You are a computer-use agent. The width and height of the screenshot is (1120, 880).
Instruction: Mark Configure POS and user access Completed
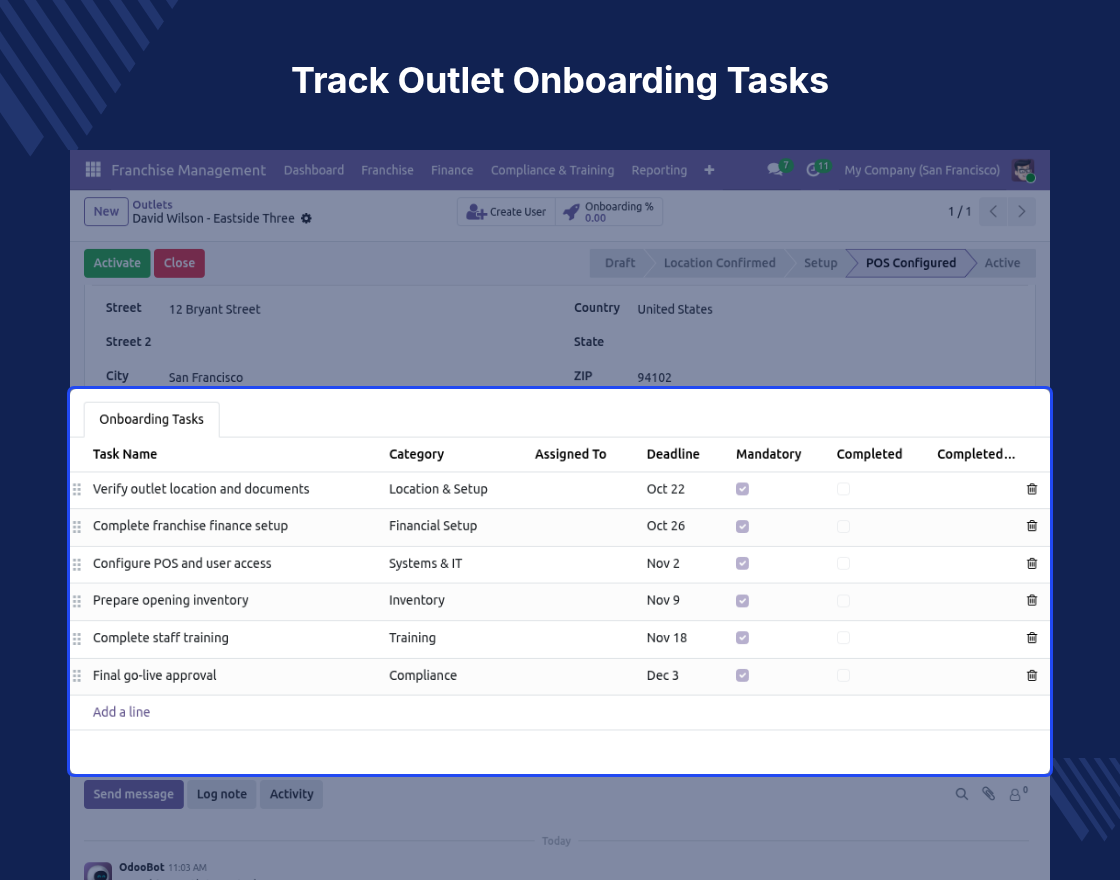click(x=843, y=564)
